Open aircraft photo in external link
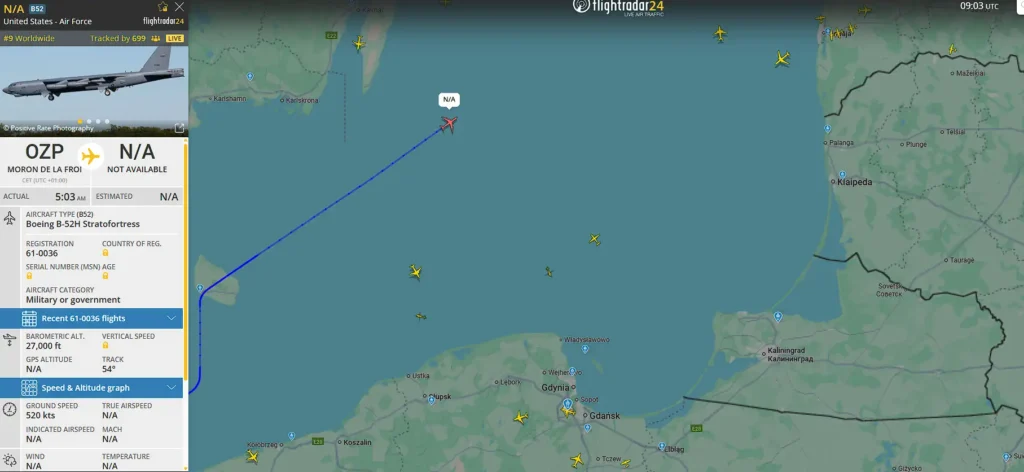This screenshot has height=472, width=1024. (x=179, y=128)
